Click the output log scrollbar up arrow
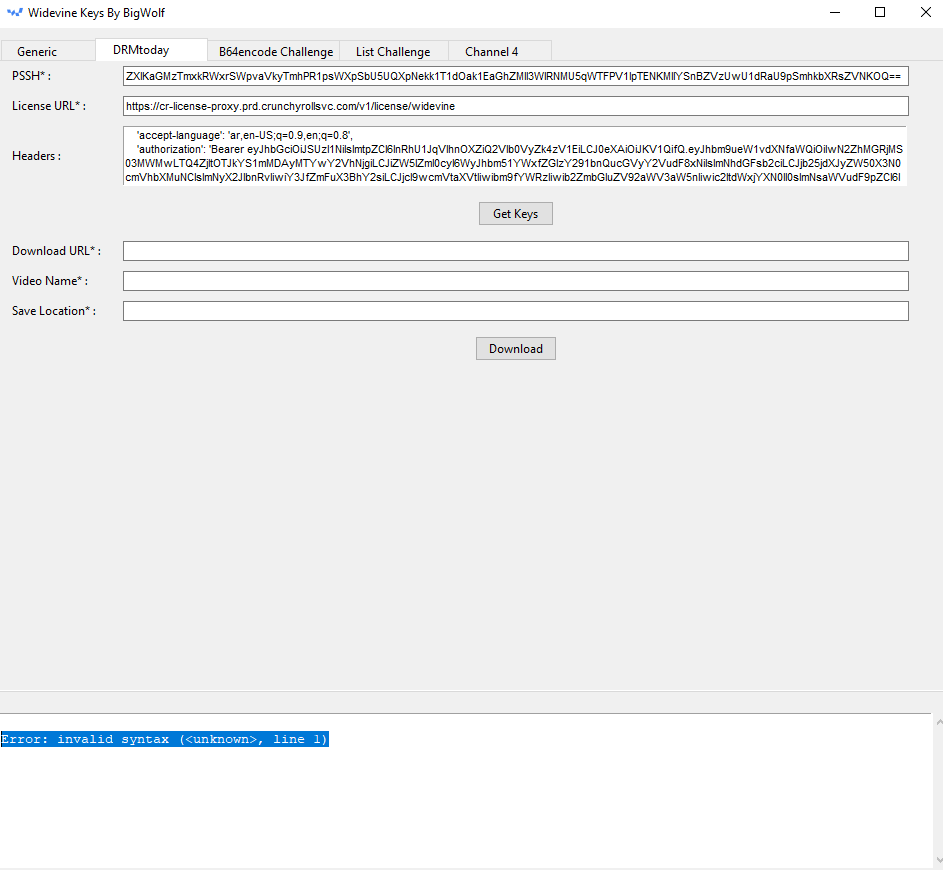The image size is (943, 870). point(939,721)
